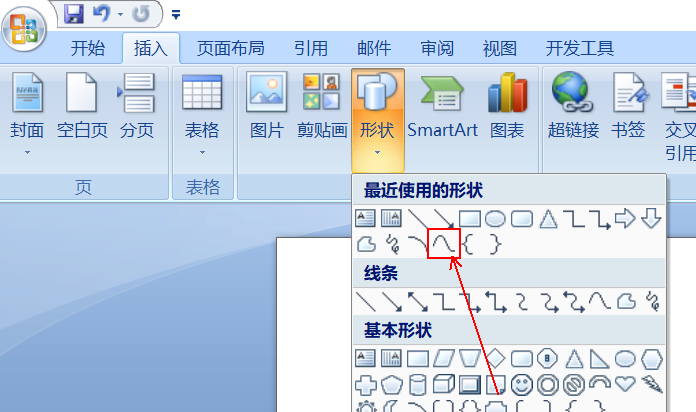This screenshot has width=696, height=412.
Task: Insert a 图片 picture
Action: [x=266, y=106]
